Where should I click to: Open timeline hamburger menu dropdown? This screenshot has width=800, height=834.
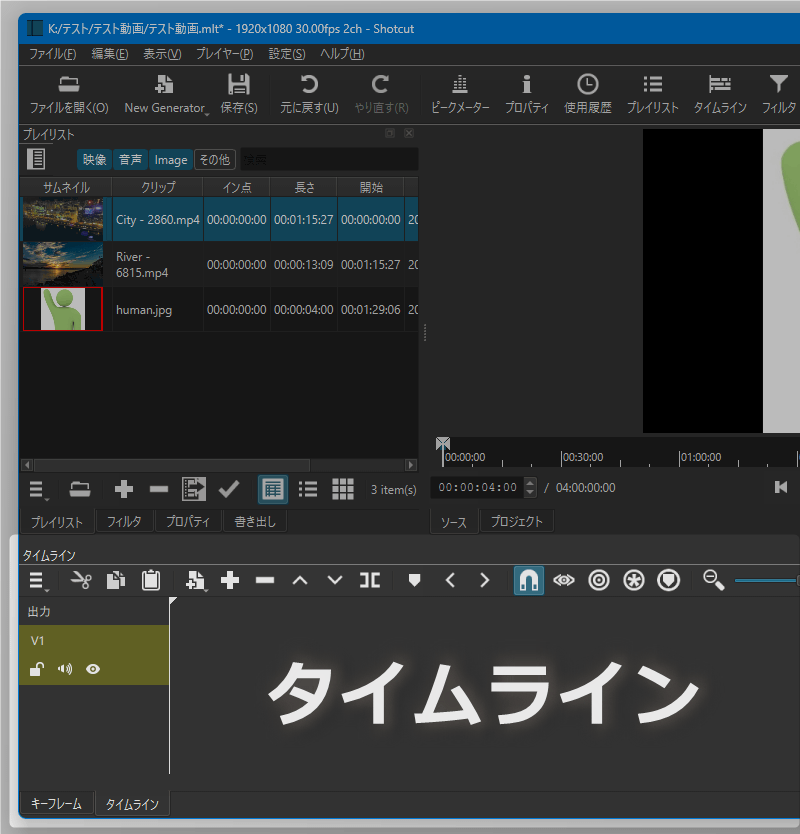pyautogui.click(x=37, y=581)
